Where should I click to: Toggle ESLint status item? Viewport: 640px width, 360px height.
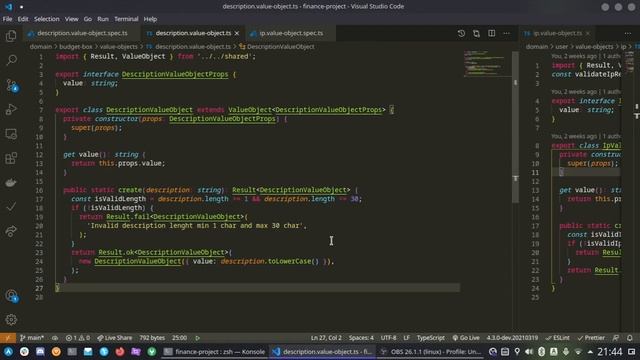point(558,338)
